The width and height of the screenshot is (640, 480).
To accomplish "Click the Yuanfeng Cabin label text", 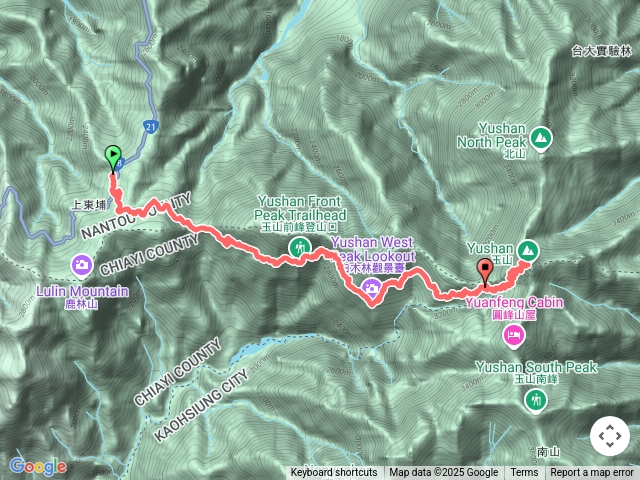I will 514,302.
